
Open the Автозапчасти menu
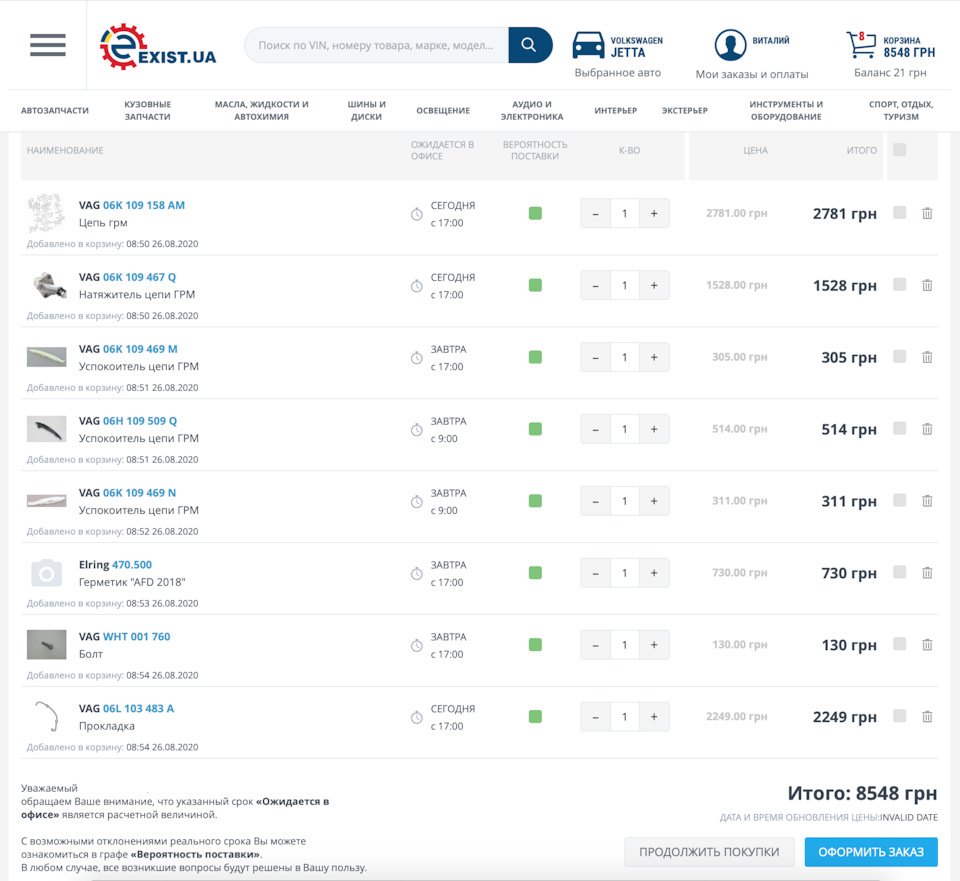coord(55,111)
